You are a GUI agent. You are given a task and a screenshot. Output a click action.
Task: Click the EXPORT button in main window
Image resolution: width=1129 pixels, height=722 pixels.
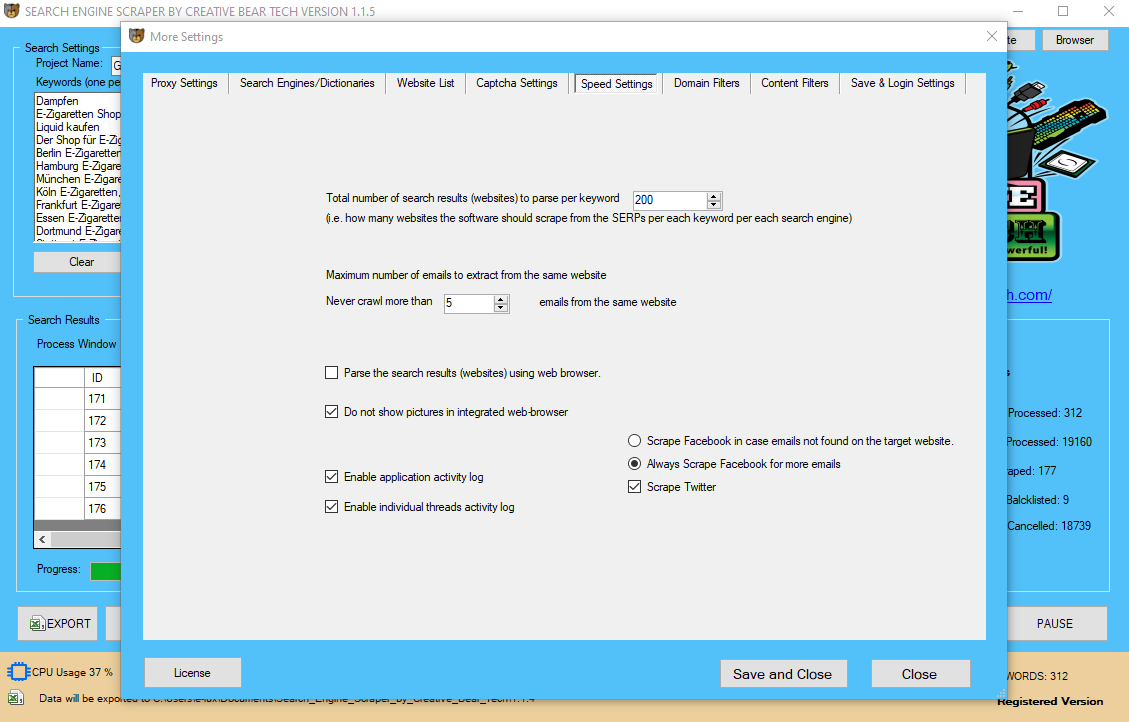click(60, 623)
